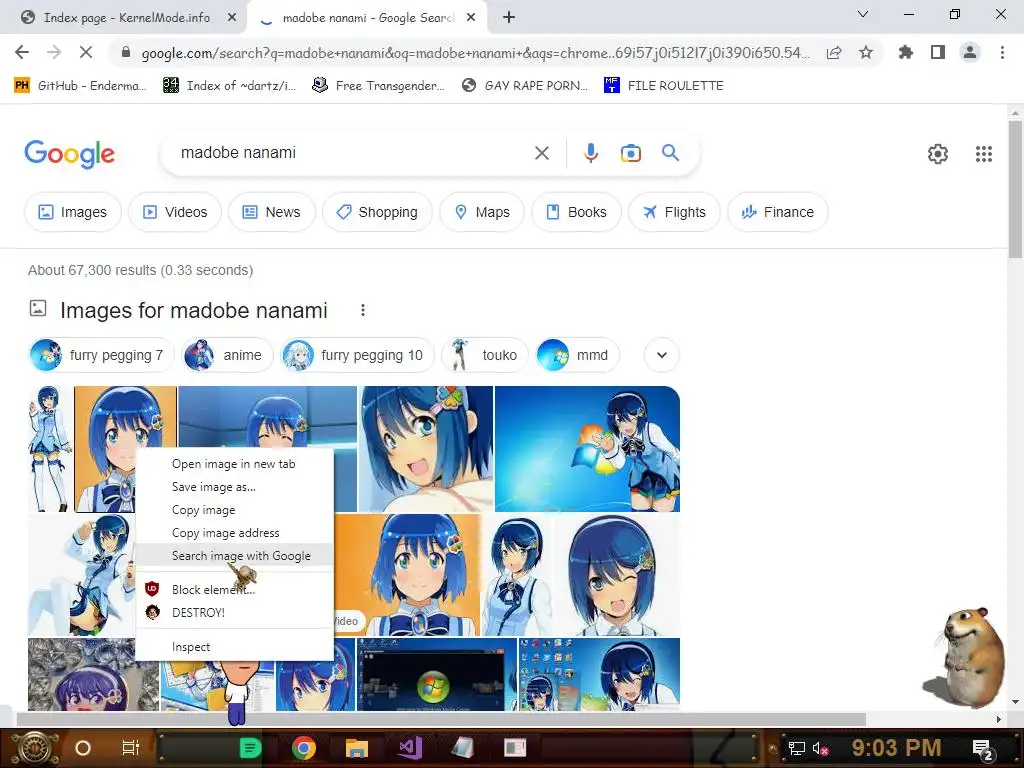Close the madobe nanami tab
Screen dimensions: 1024x768
pos(471,18)
